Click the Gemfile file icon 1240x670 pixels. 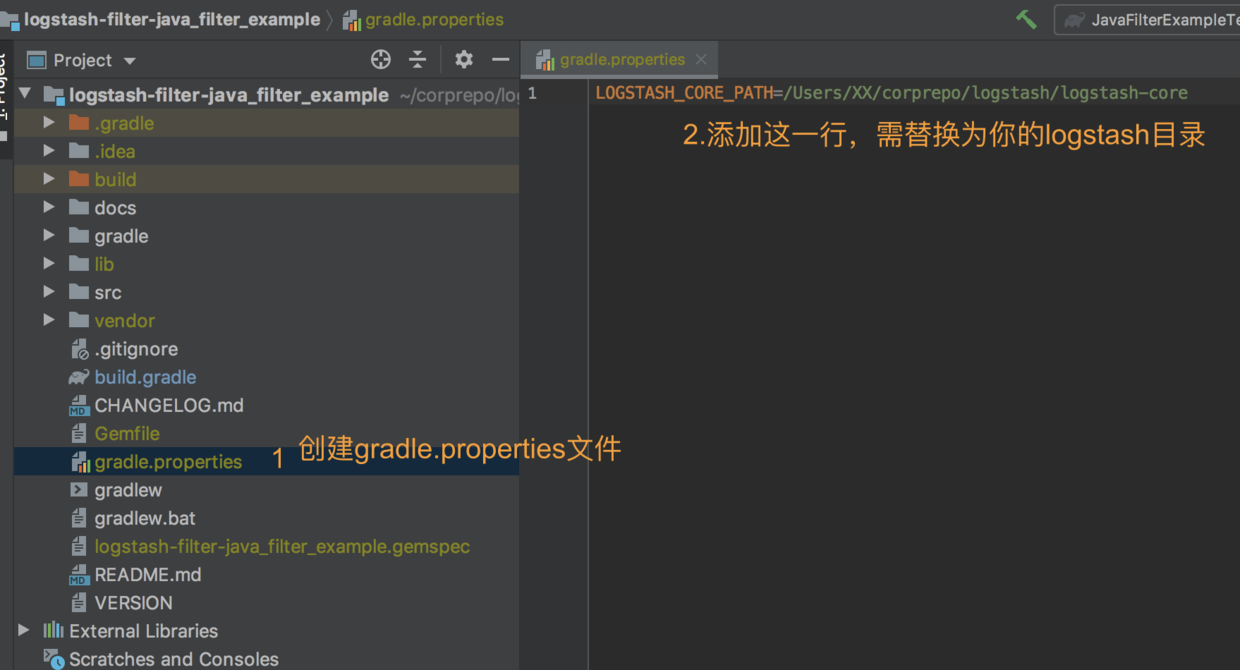point(79,433)
